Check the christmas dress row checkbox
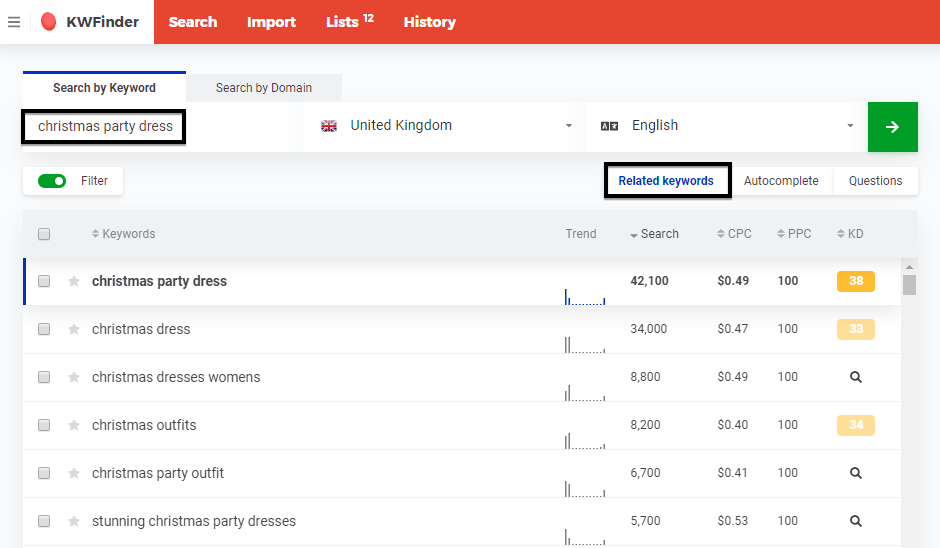 pyautogui.click(x=44, y=329)
